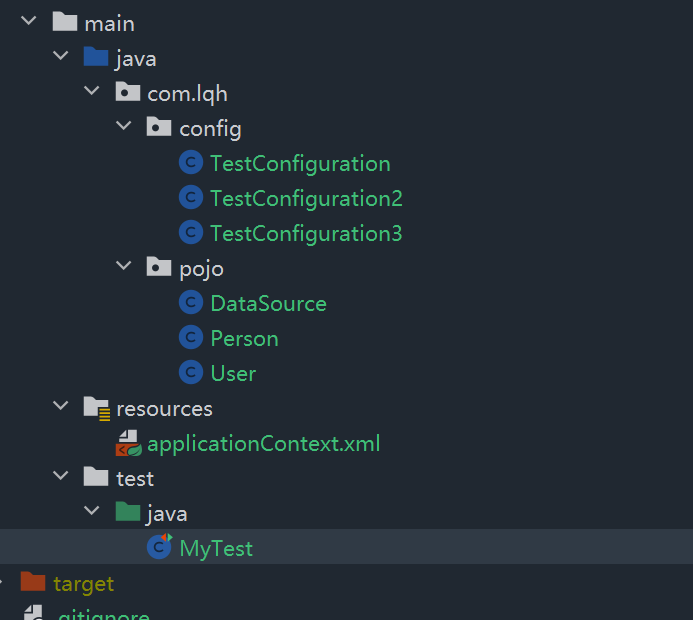This screenshot has height=620, width=693.
Task: Click the orange target folder icon
Action: point(33,582)
